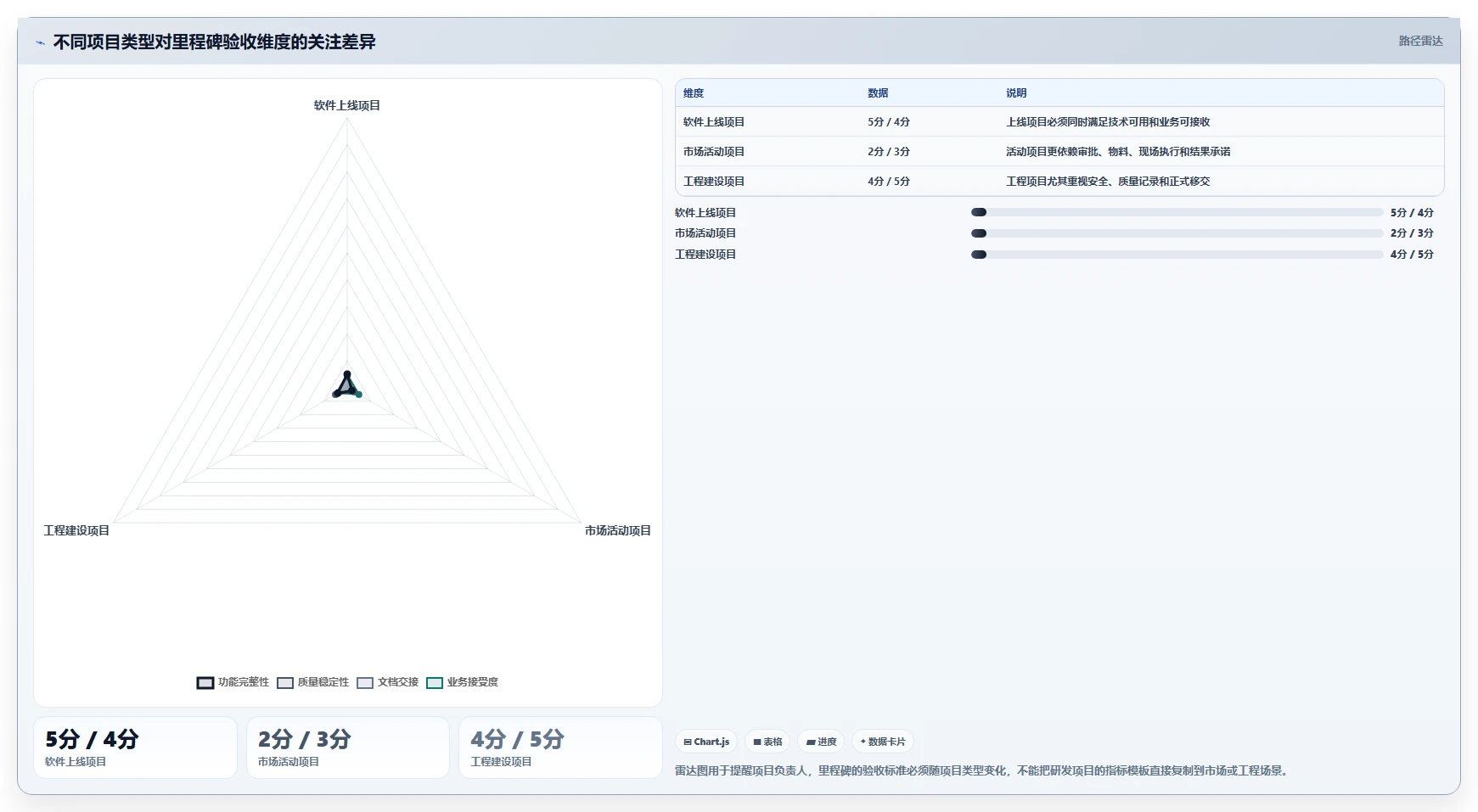Open the 4分 / 5分 工程建设项目 stat card

560,748
